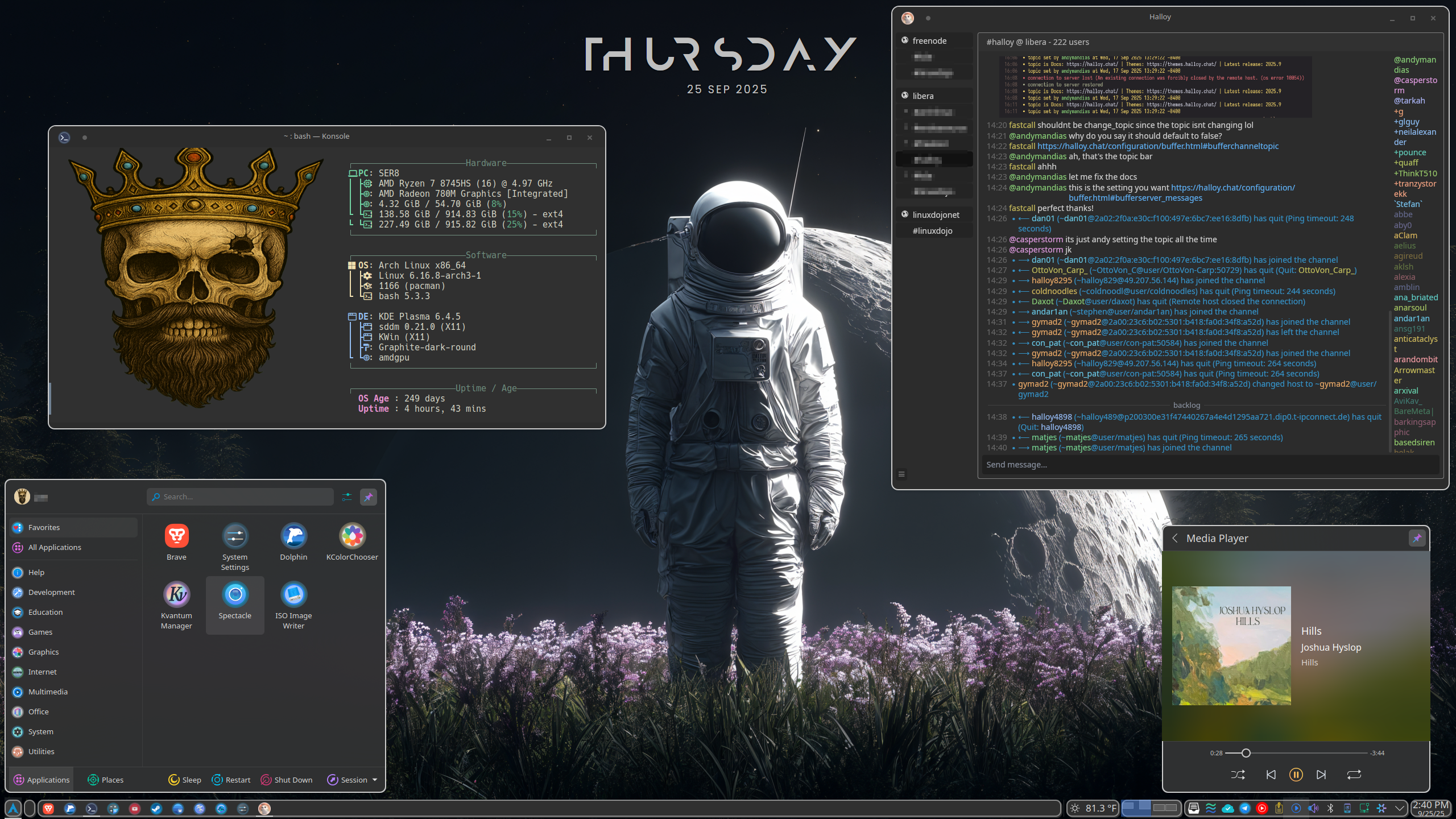Switch to the Places tab
1456x819 pixels.
[x=106, y=780]
